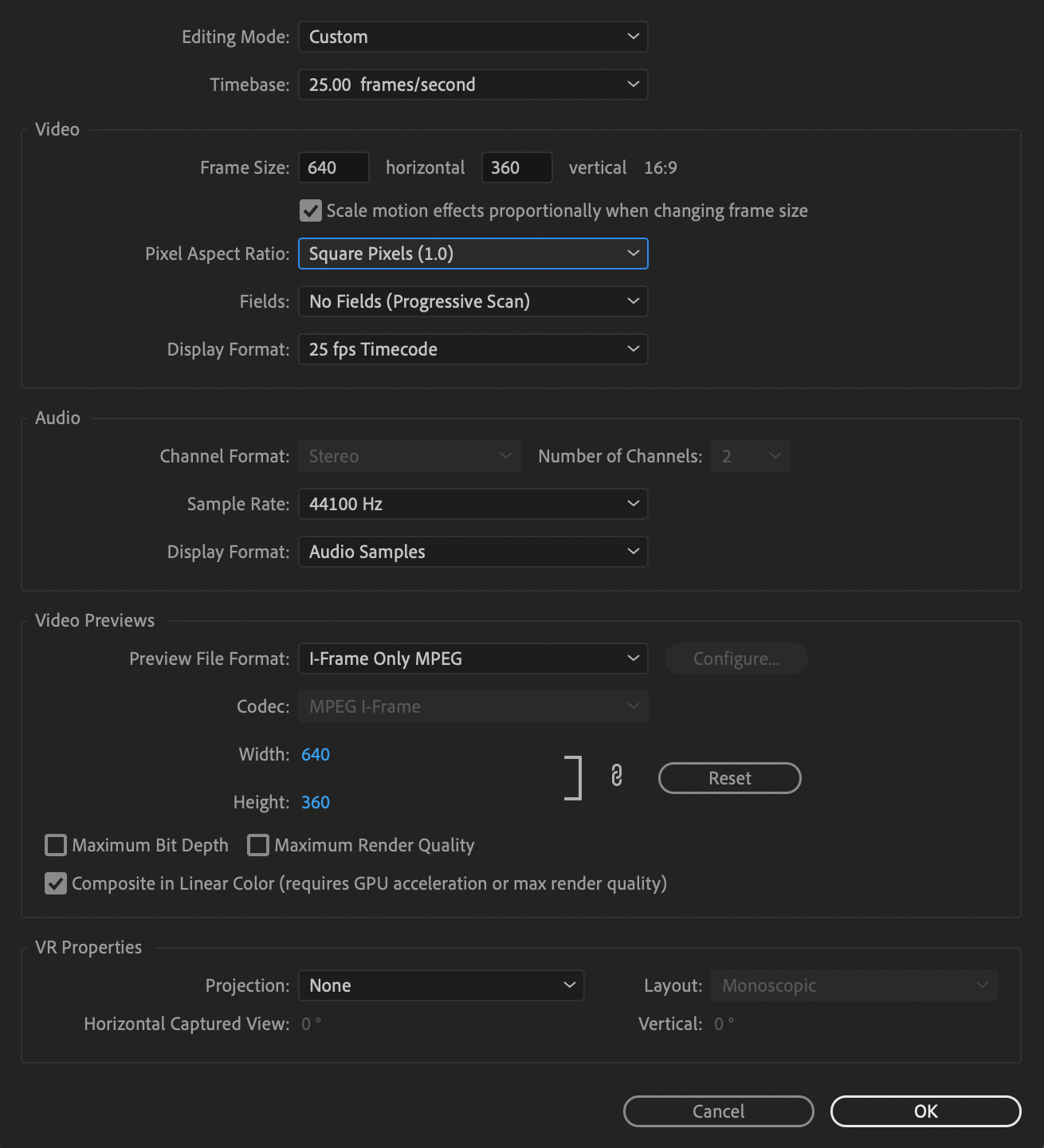Open the audio Display Format dropdown
Image resolution: width=1044 pixels, height=1148 pixels.
(x=473, y=552)
